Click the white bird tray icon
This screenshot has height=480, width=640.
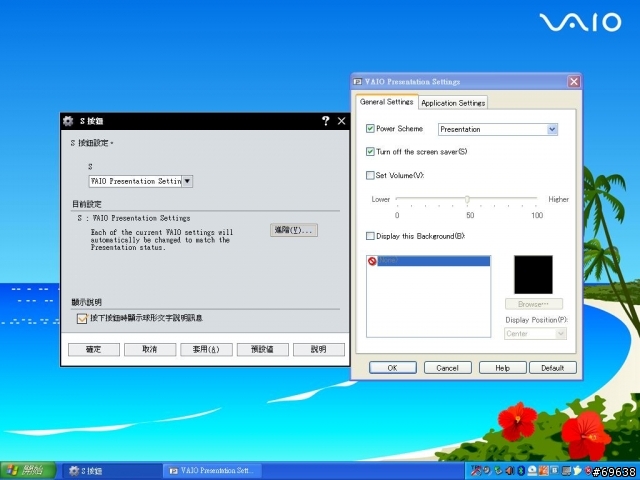pos(578,471)
